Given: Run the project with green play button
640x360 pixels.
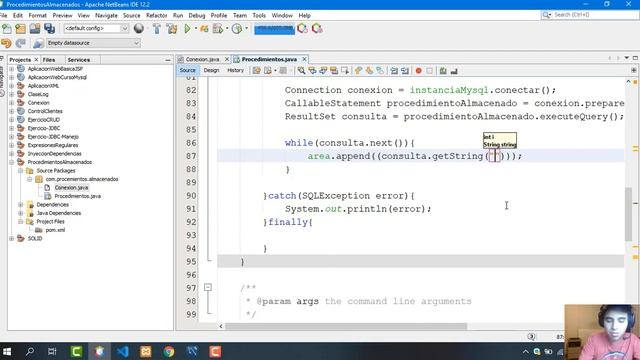Looking at the screenshot, I should point(187,29).
